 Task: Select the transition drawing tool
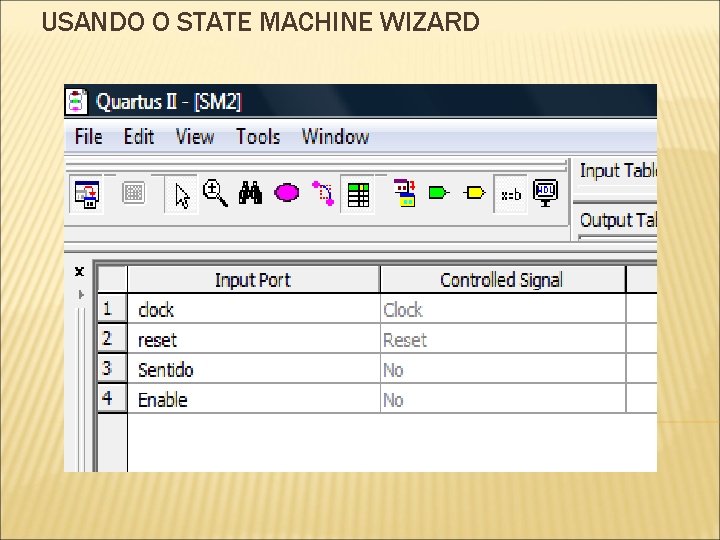[x=323, y=193]
